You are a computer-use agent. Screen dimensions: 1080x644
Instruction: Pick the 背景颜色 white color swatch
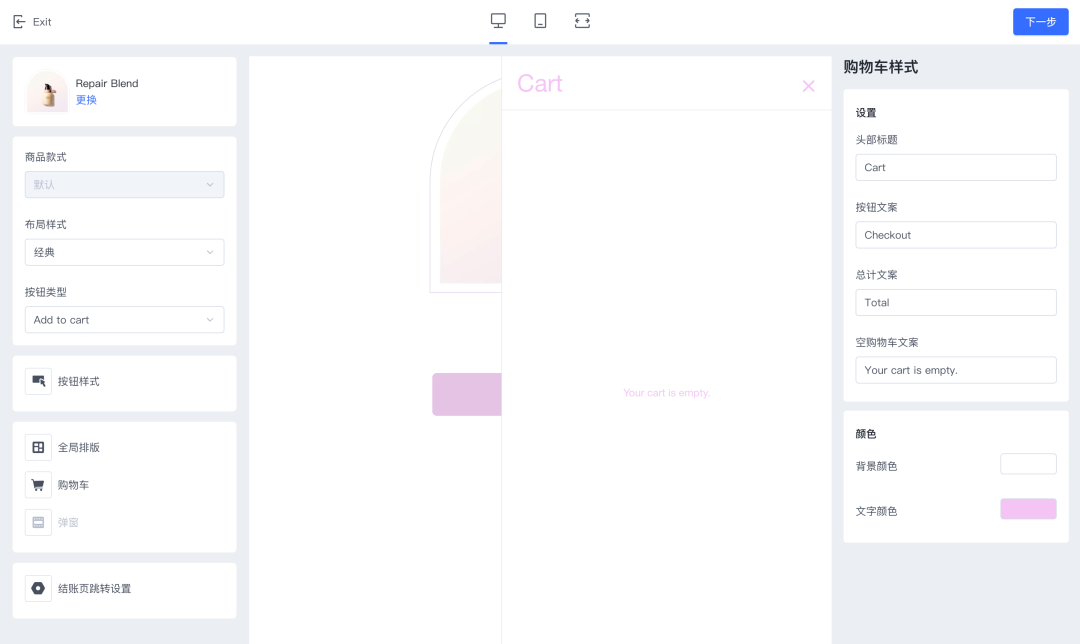pos(1028,464)
